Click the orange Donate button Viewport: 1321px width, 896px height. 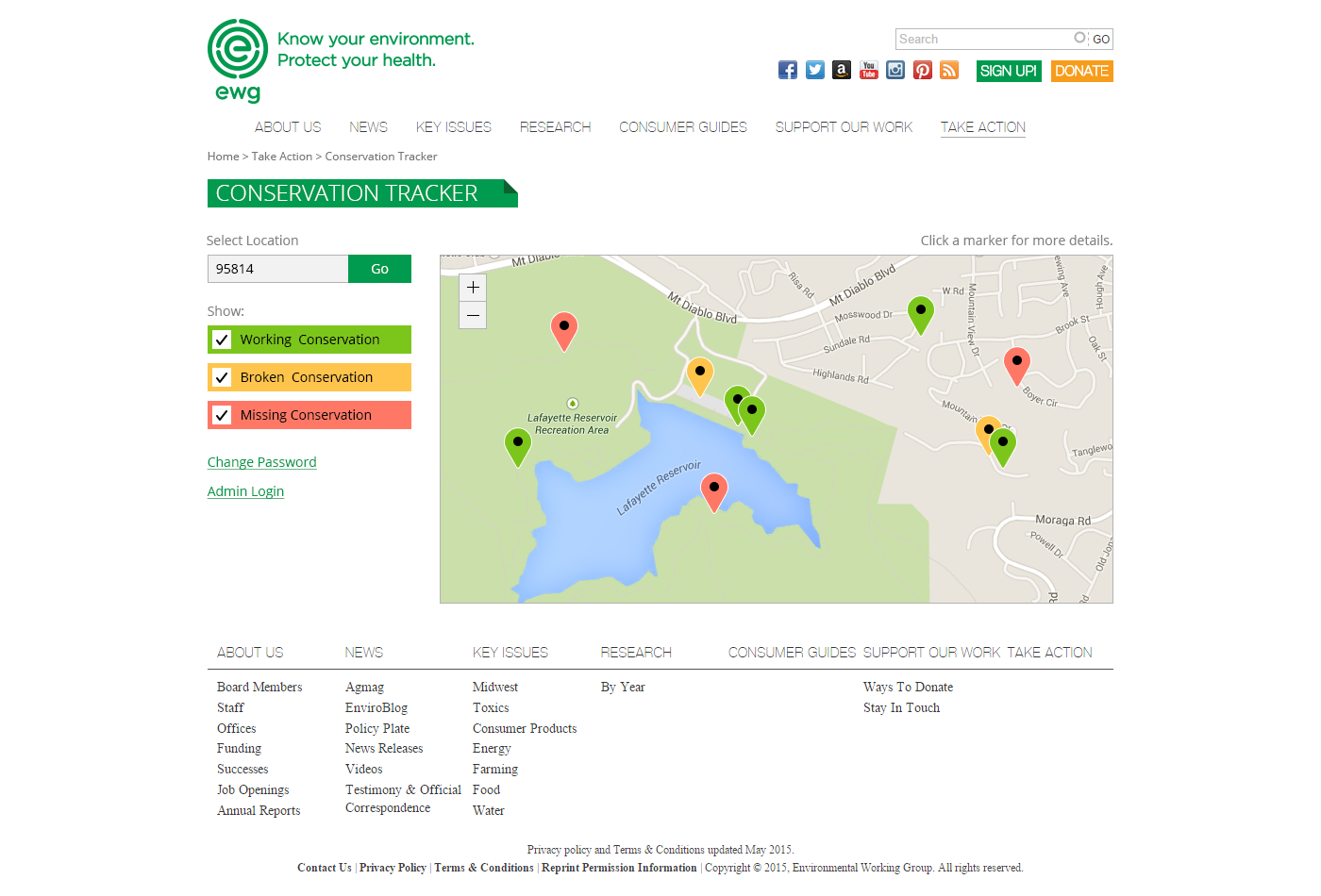pos(1081,71)
